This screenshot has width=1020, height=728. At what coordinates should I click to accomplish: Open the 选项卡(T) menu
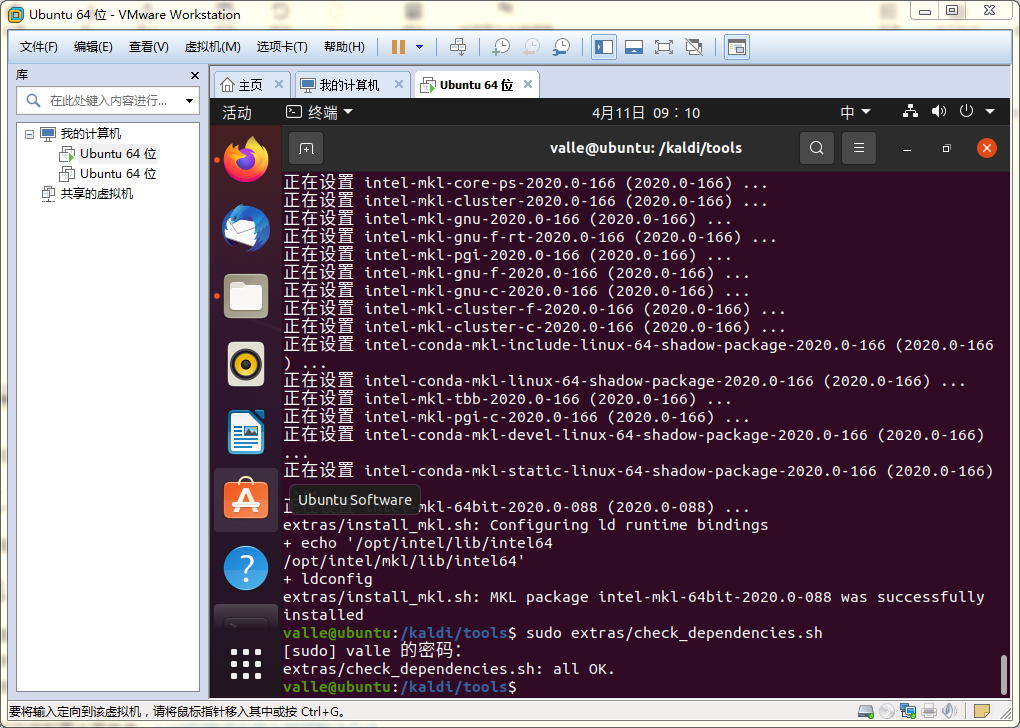pyautogui.click(x=282, y=47)
